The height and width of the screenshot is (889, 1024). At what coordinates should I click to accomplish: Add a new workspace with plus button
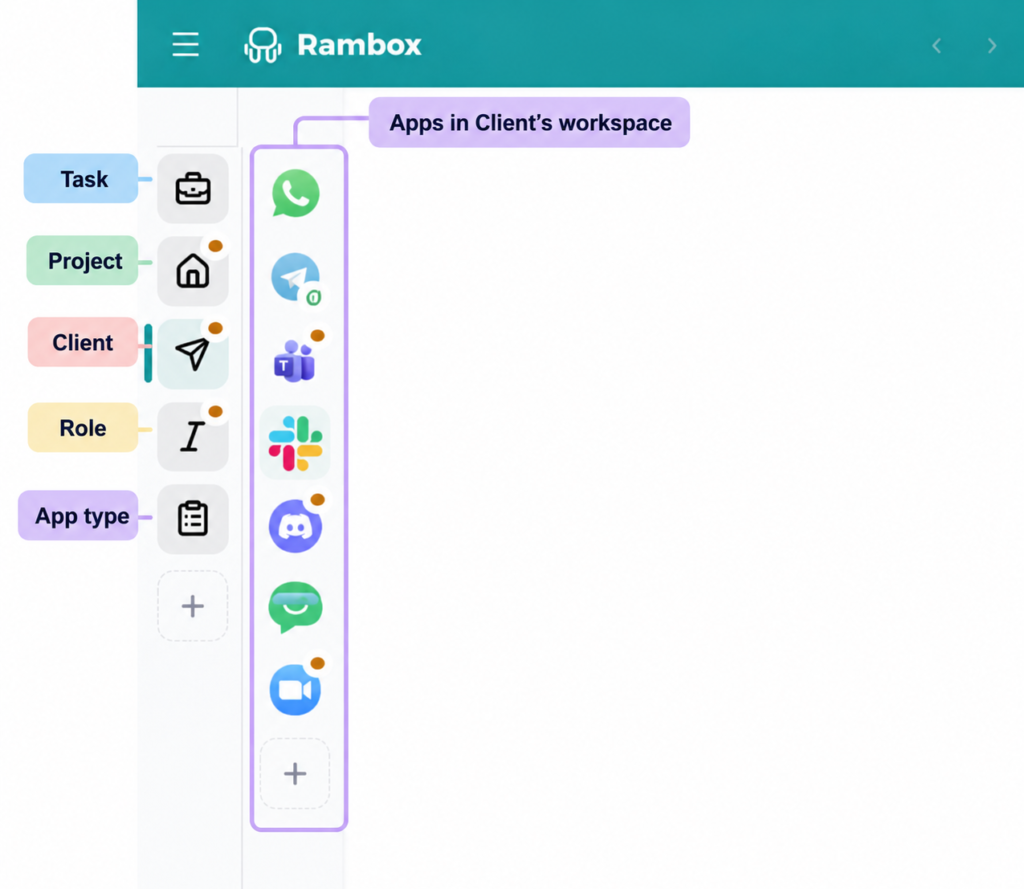pos(193,606)
